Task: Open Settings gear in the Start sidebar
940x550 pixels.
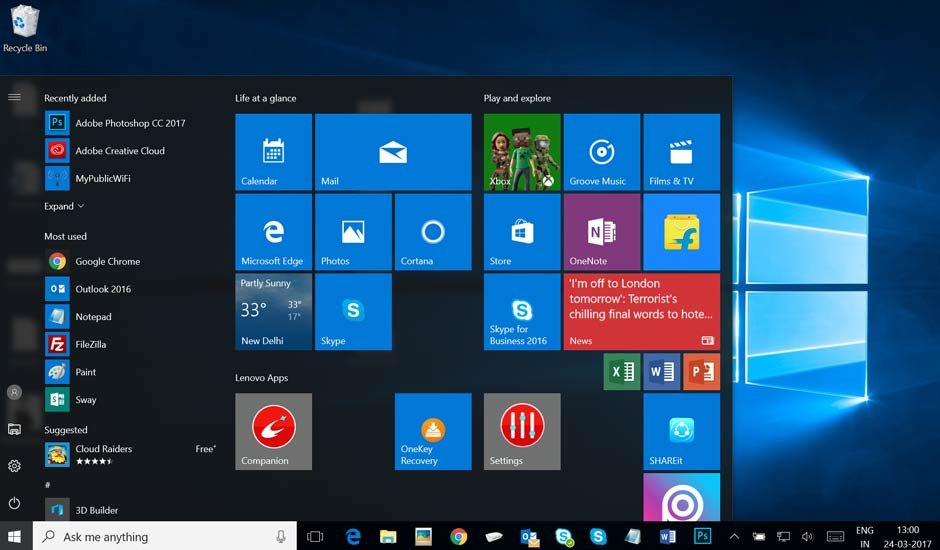Action: pos(14,466)
